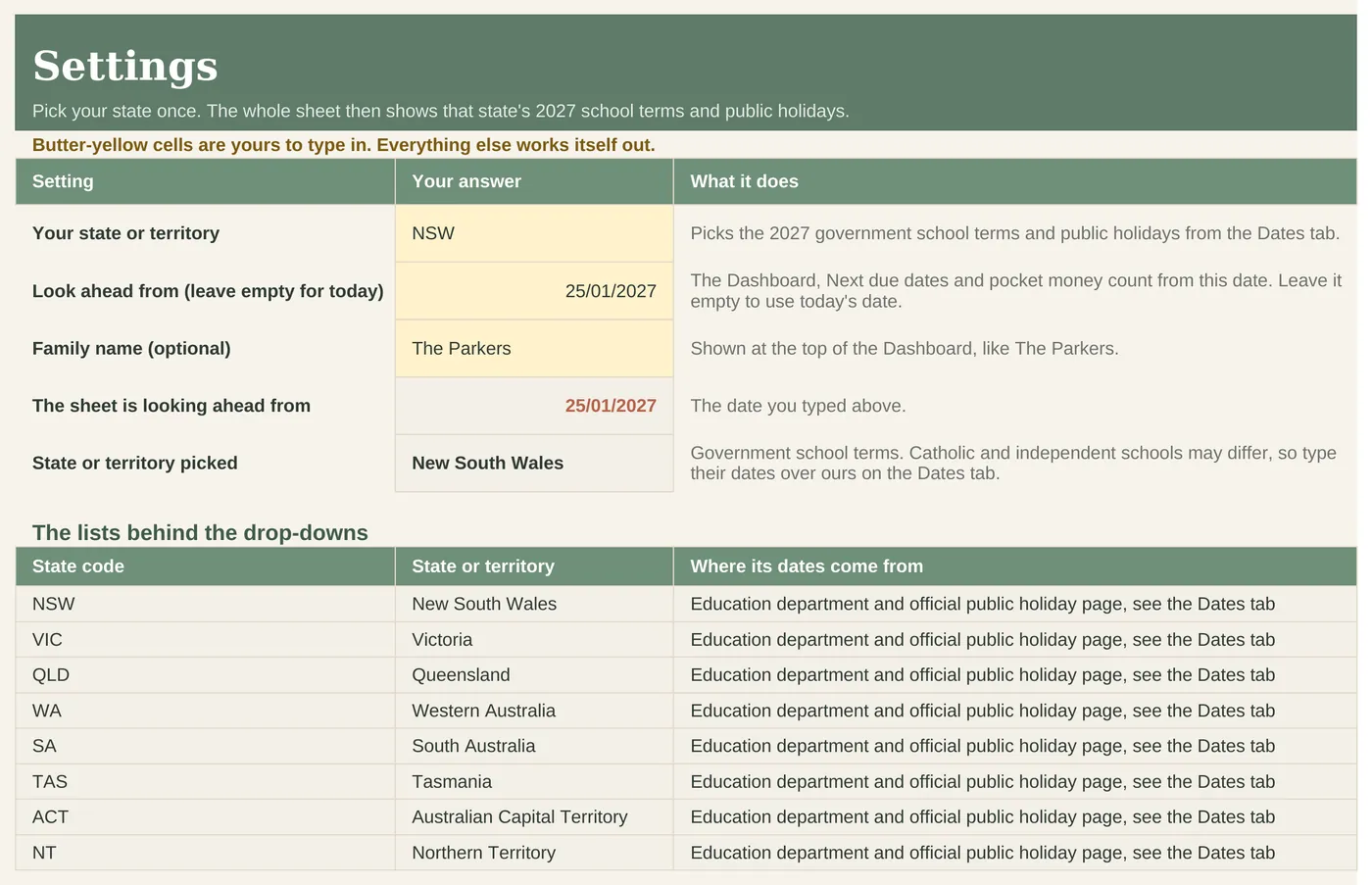The width and height of the screenshot is (1372, 885).
Task: Click the Tasmania cell
Action: pyautogui.click(x=534, y=781)
